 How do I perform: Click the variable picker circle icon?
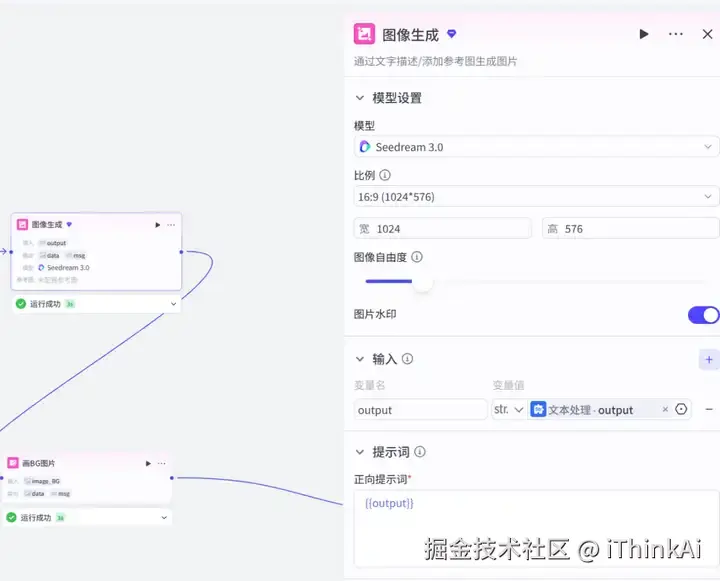[x=681, y=409]
